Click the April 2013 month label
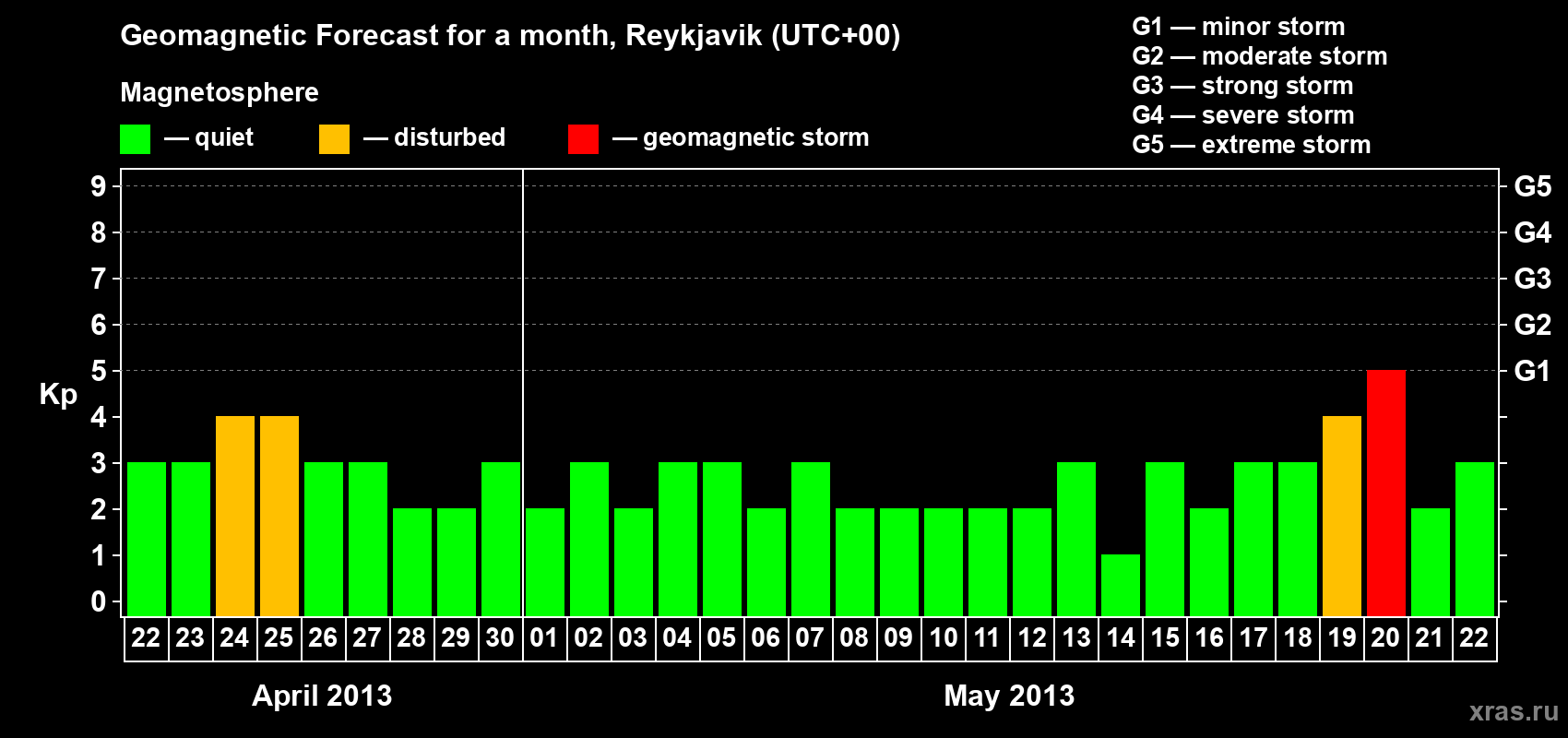This screenshot has width=1568, height=738. point(322,696)
